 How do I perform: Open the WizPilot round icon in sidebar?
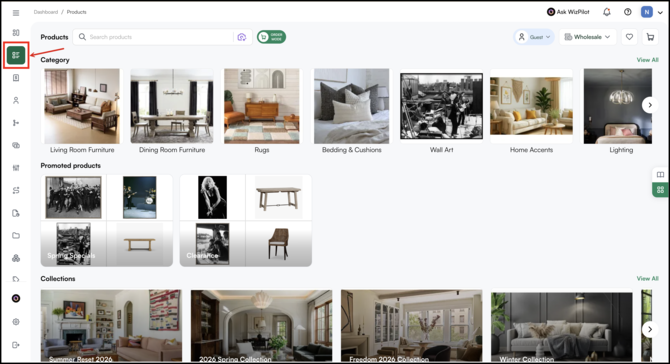(16, 299)
